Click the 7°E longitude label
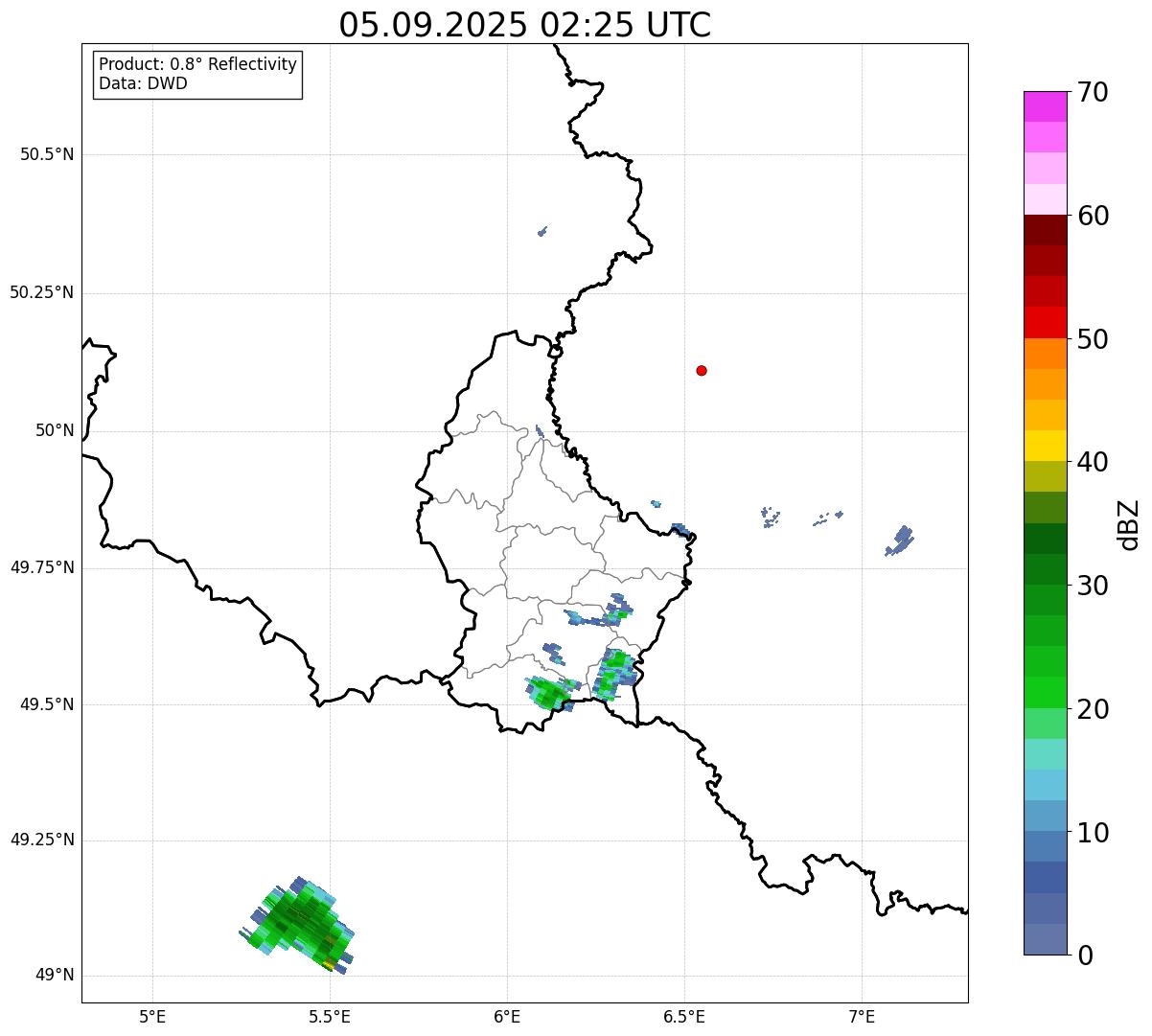 coord(862,1016)
